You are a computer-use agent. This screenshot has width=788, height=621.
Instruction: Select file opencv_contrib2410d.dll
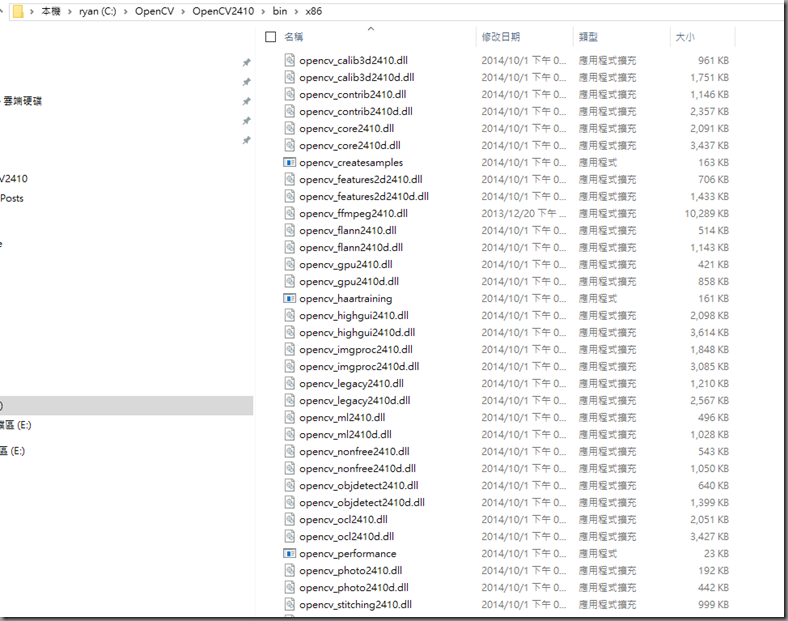356,112
